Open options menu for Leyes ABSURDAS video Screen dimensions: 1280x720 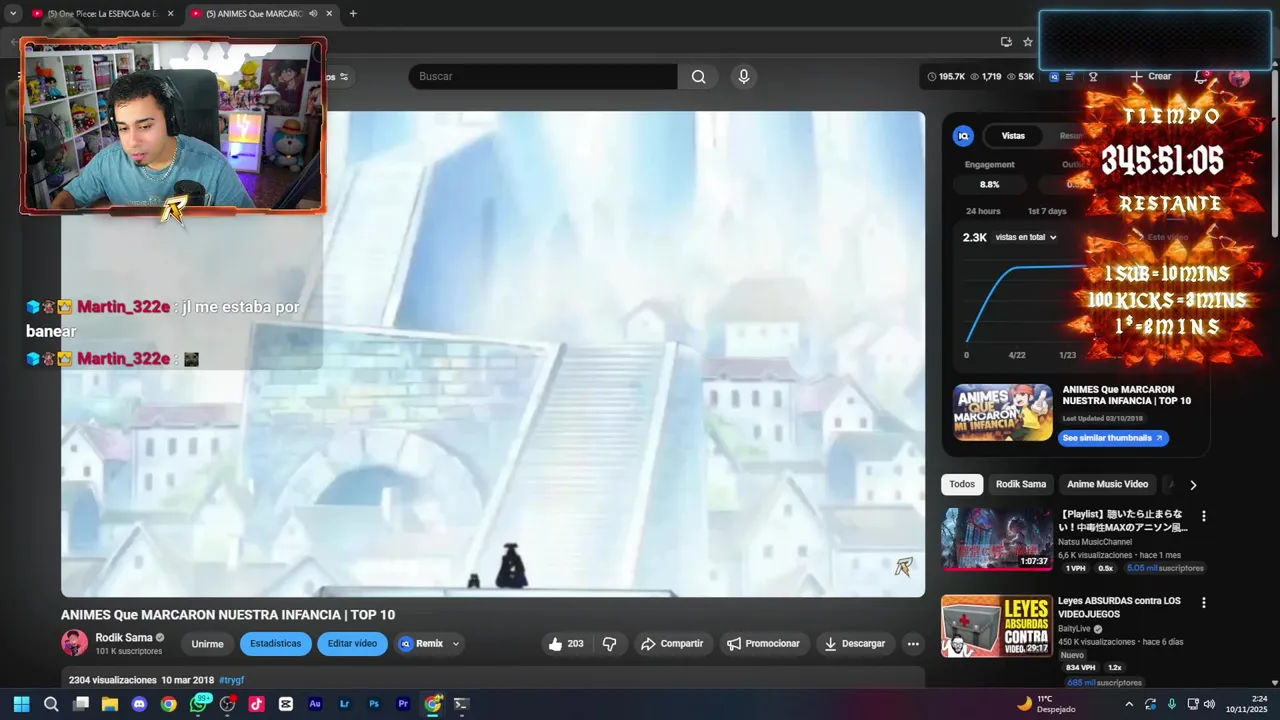click(1204, 603)
